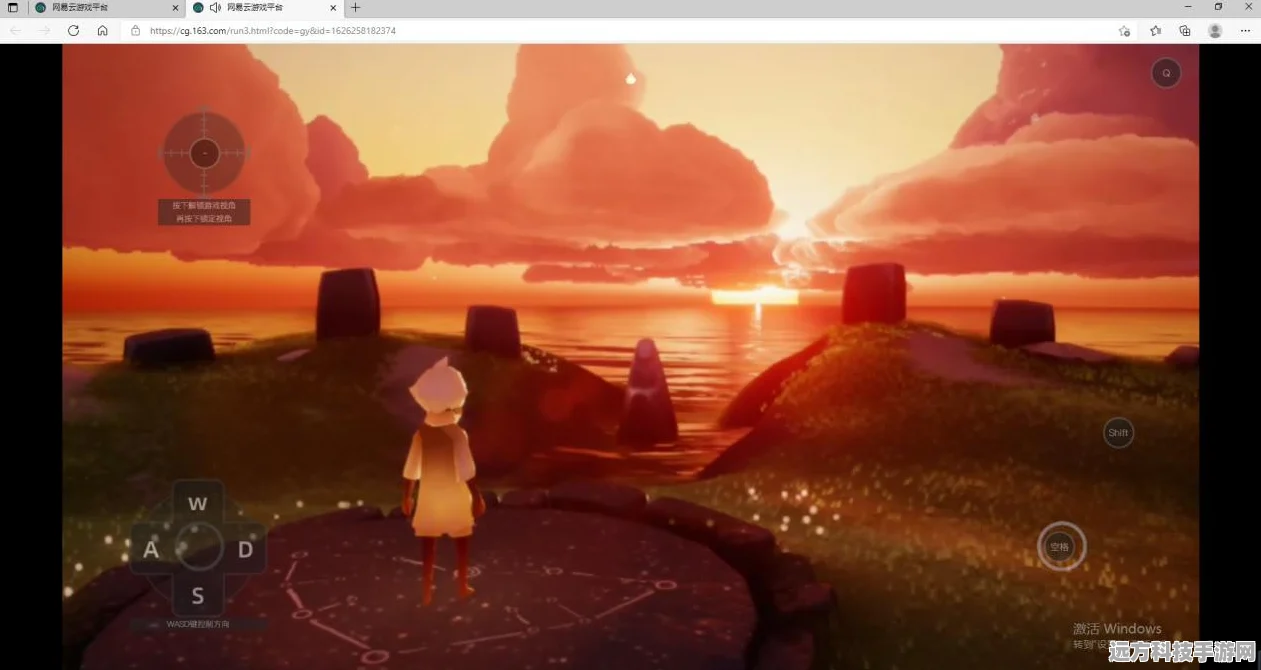1261x670 pixels.
Task: Click the small white flame cursor icon
Action: pyautogui.click(x=630, y=78)
